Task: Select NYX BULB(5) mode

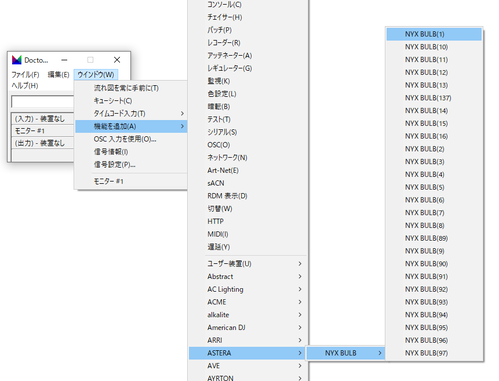Action: coord(434,187)
